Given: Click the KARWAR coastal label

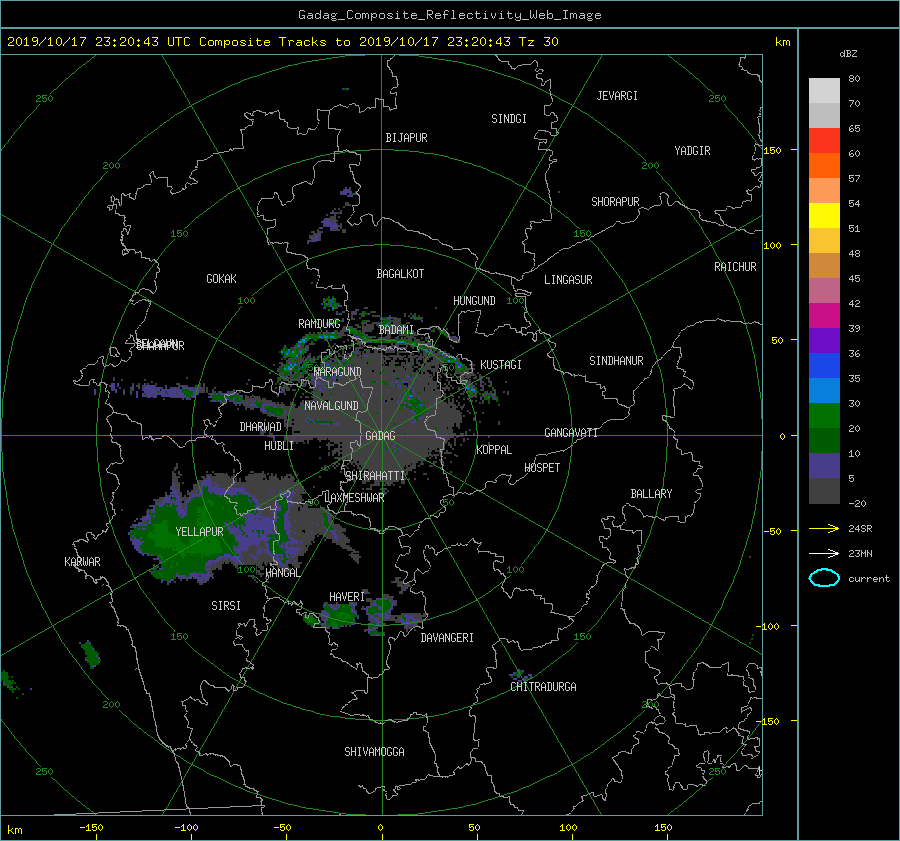Looking at the screenshot, I should tap(82, 561).
